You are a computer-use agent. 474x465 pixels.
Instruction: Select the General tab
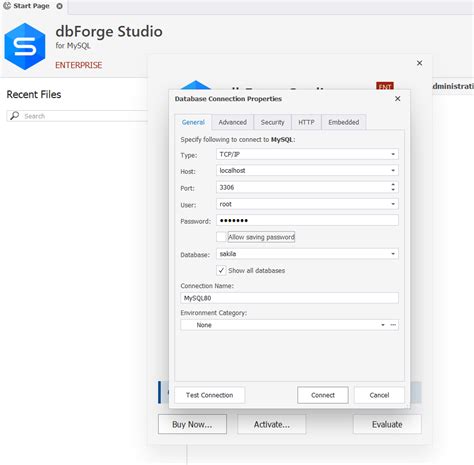coord(193,122)
